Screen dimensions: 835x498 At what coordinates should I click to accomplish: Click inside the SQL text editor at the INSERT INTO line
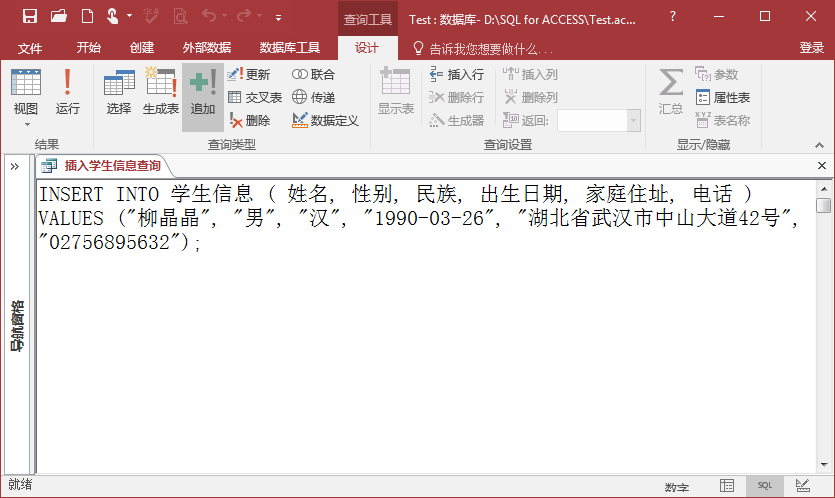coord(396,194)
